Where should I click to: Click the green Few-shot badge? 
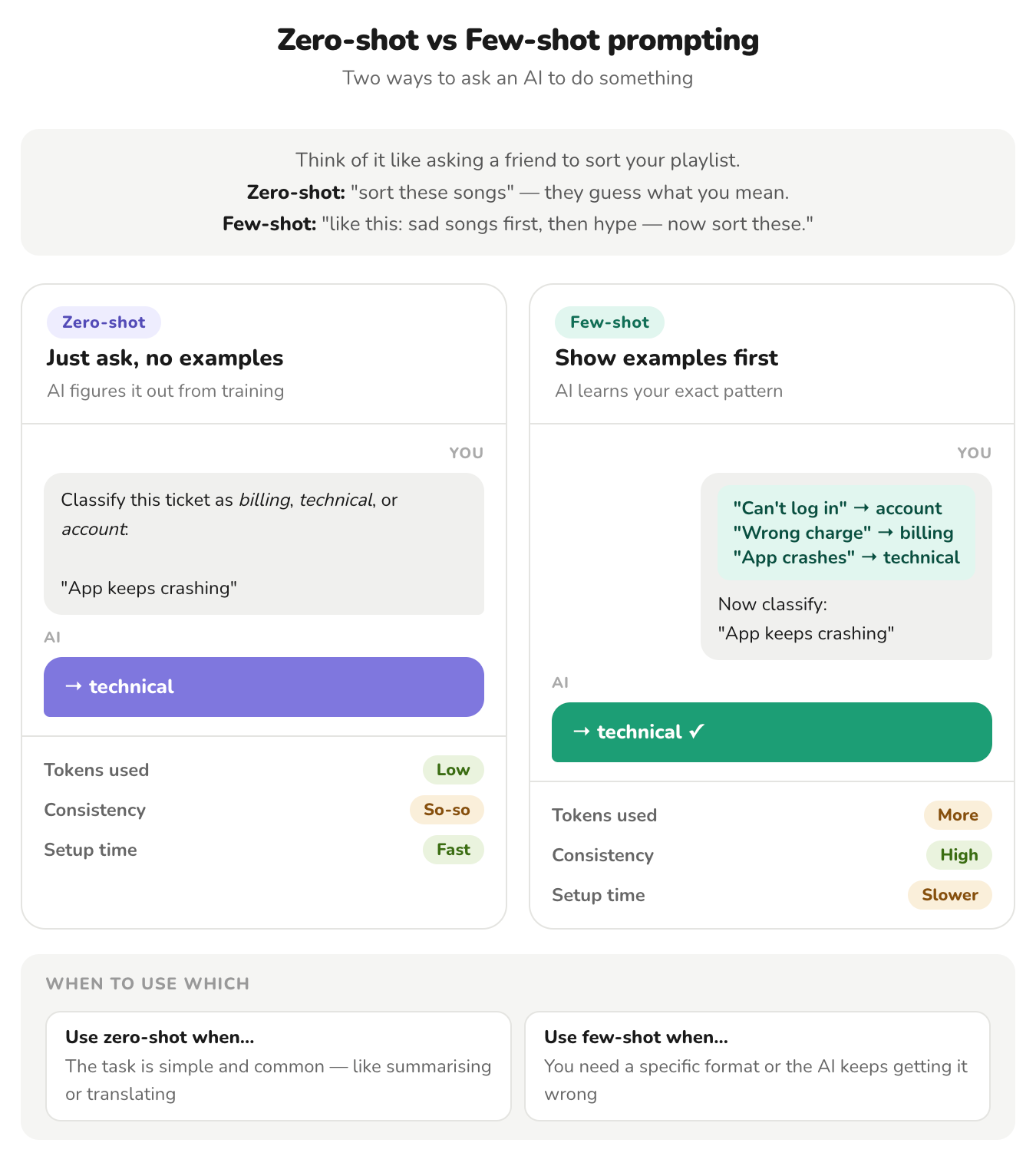609,322
